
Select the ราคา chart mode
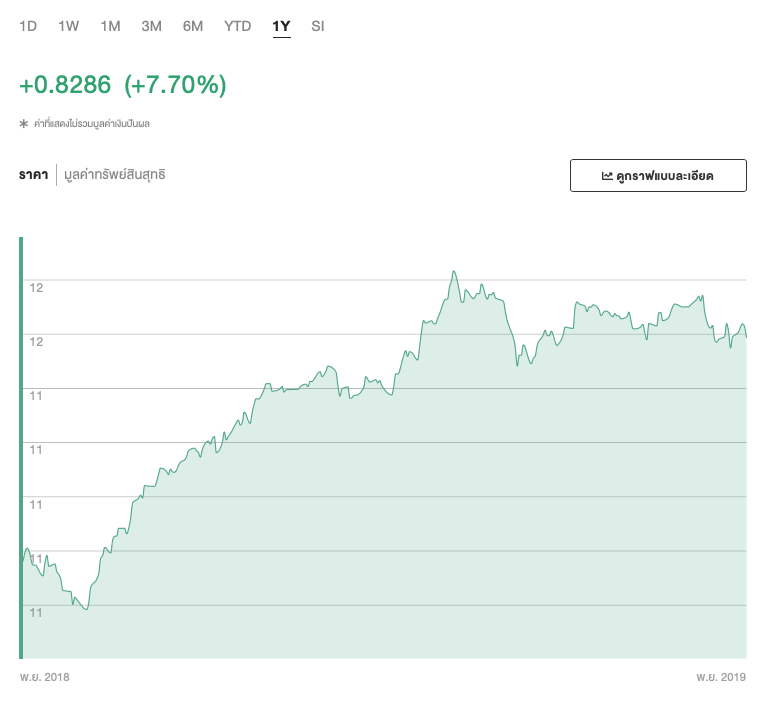coord(34,175)
